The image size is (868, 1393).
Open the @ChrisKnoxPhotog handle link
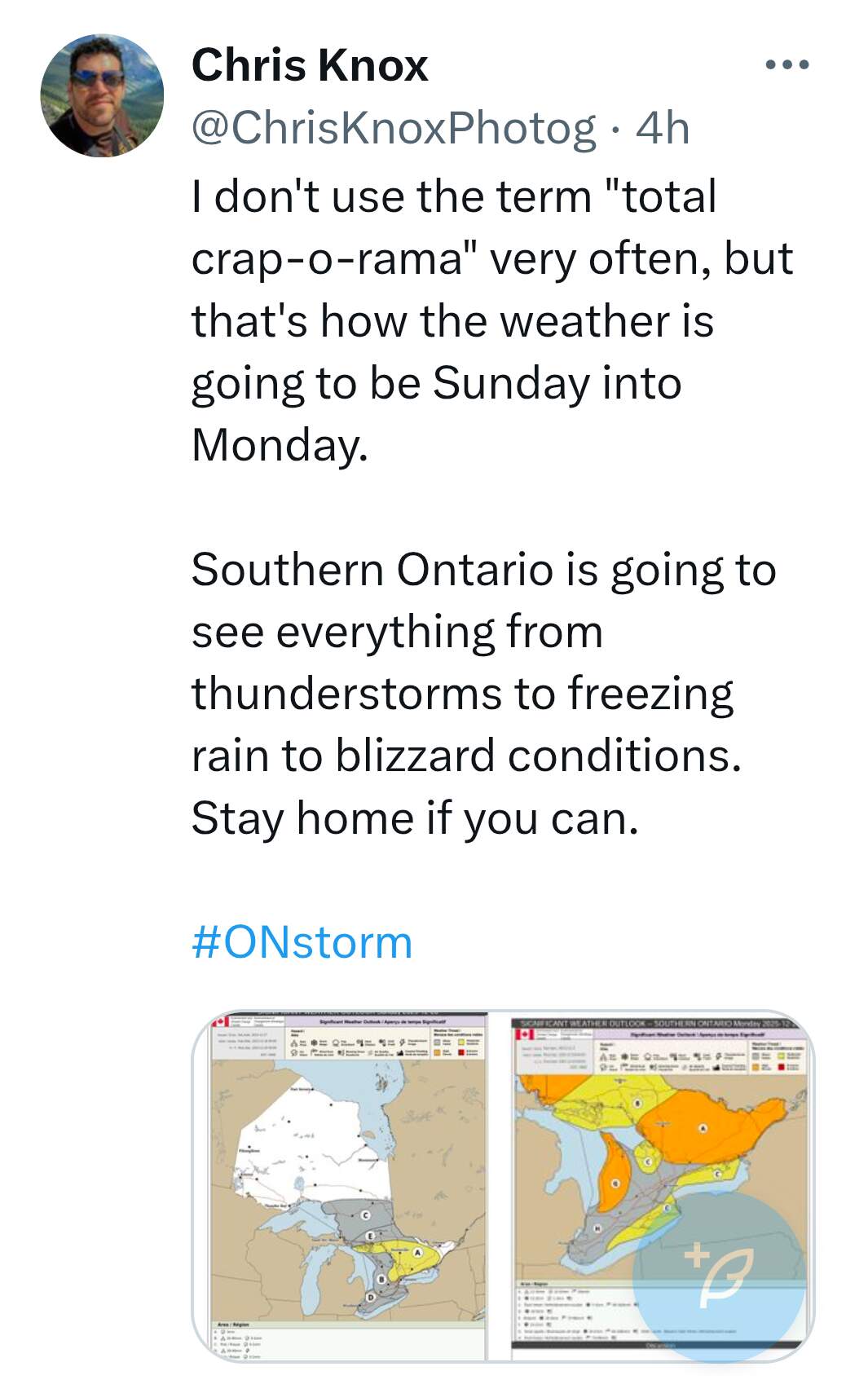click(393, 128)
